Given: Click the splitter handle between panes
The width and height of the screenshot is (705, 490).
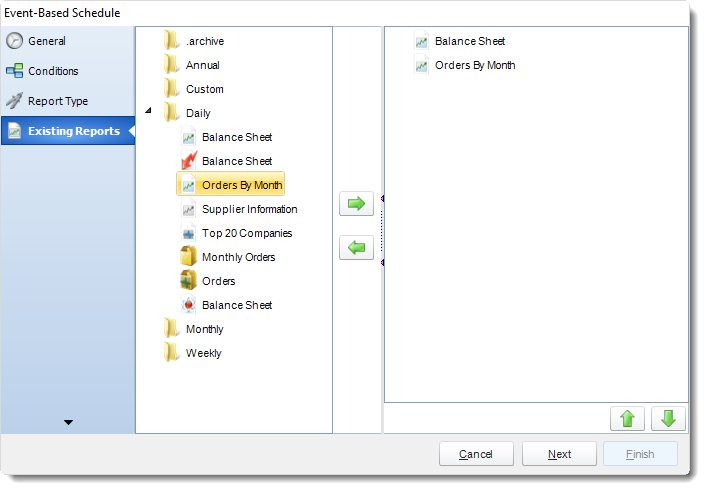Looking at the screenshot, I should [382, 230].
